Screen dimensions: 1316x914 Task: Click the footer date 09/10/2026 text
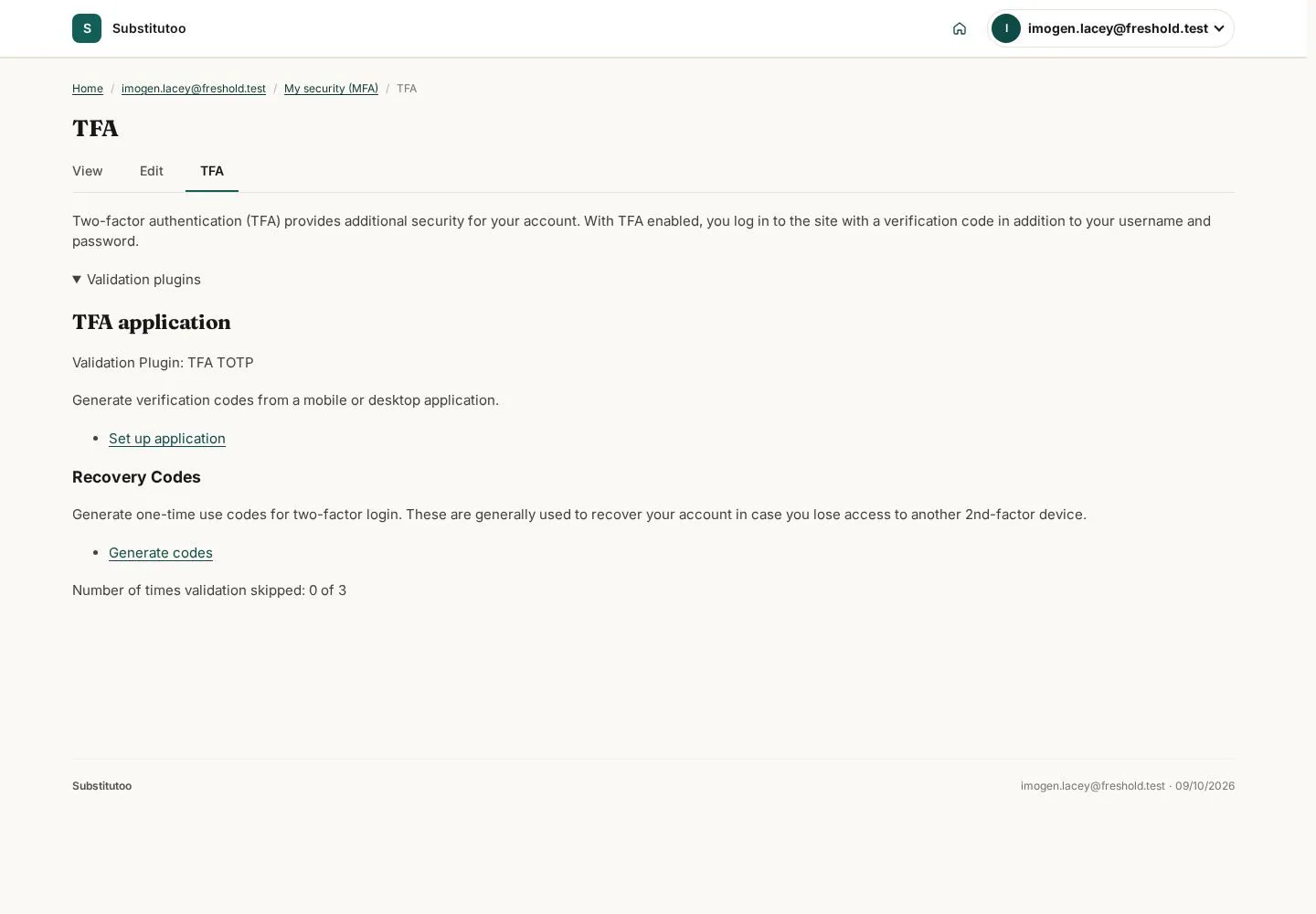click(1205, 786)
